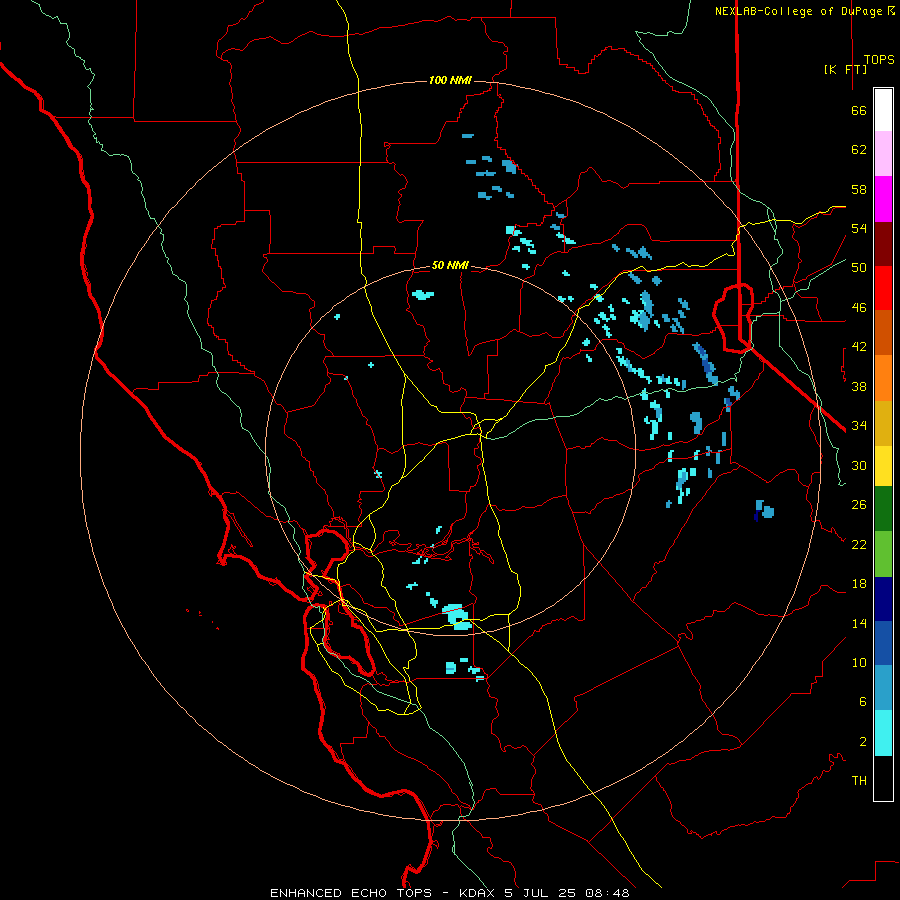Choose the dark orange legend band

[x=883, y=333]
